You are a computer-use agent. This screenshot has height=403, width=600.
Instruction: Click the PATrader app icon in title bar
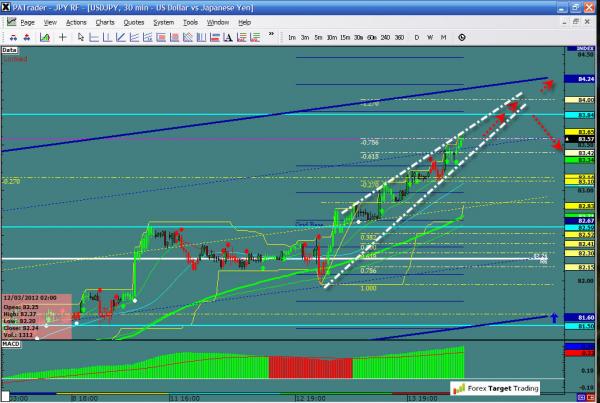8,7
